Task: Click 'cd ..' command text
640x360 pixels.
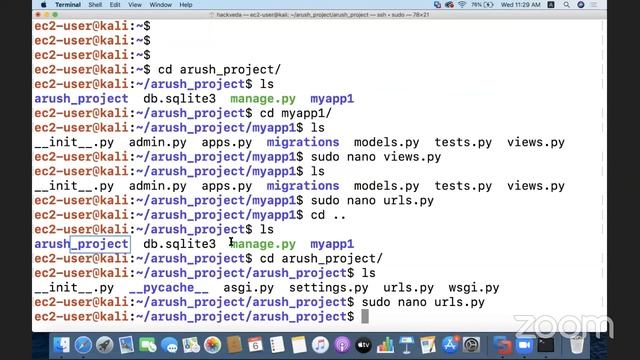Action: (328, 215)
